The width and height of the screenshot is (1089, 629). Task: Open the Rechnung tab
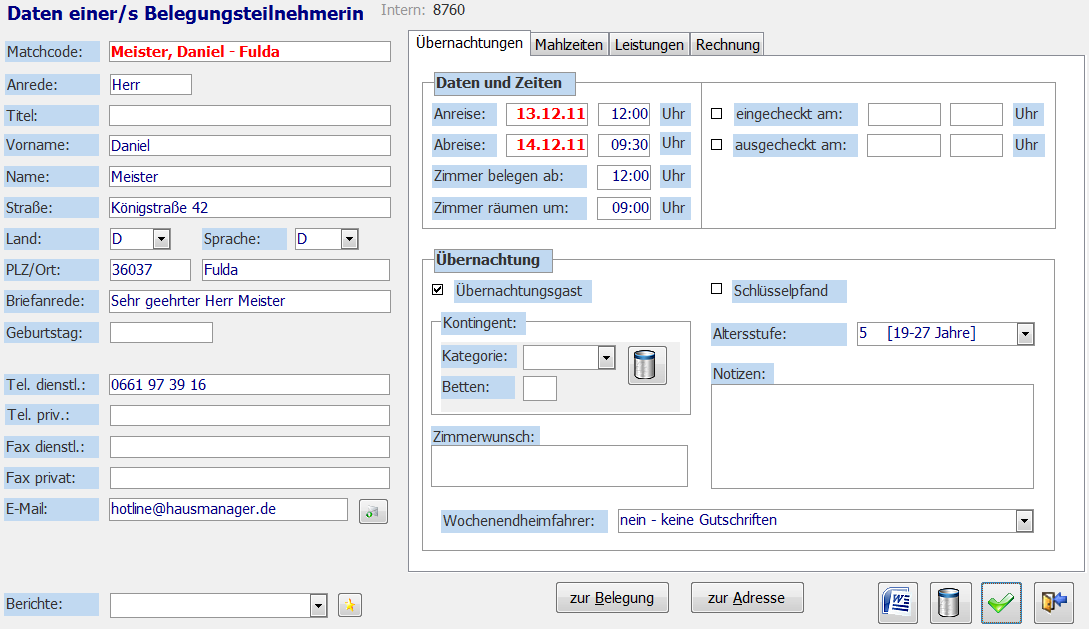728,45
